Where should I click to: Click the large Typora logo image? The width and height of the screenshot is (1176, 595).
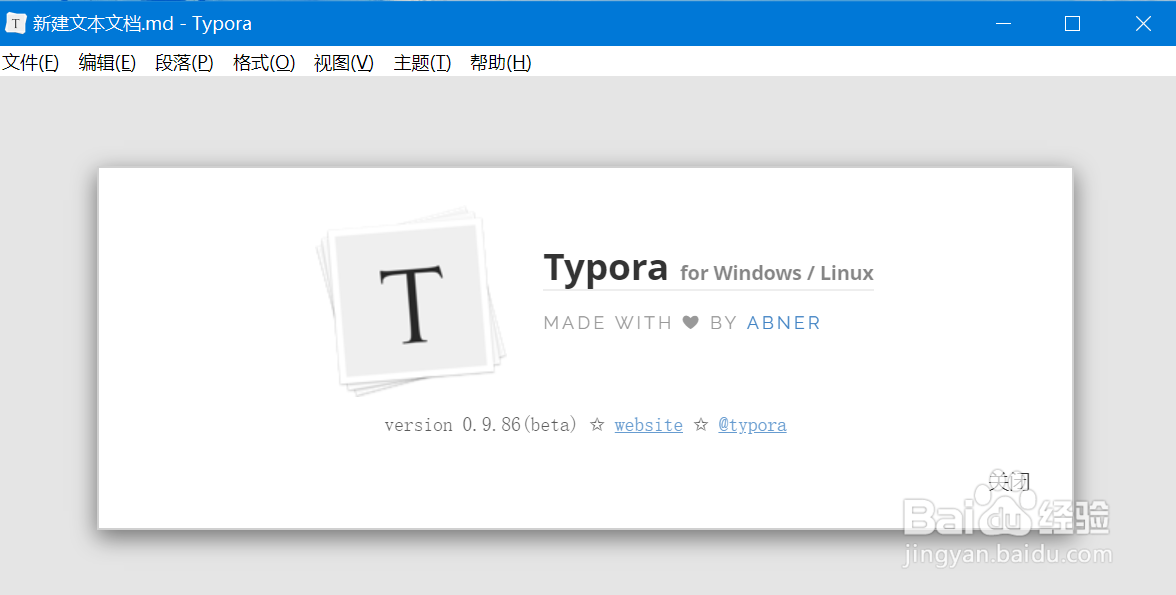(410, 301)
